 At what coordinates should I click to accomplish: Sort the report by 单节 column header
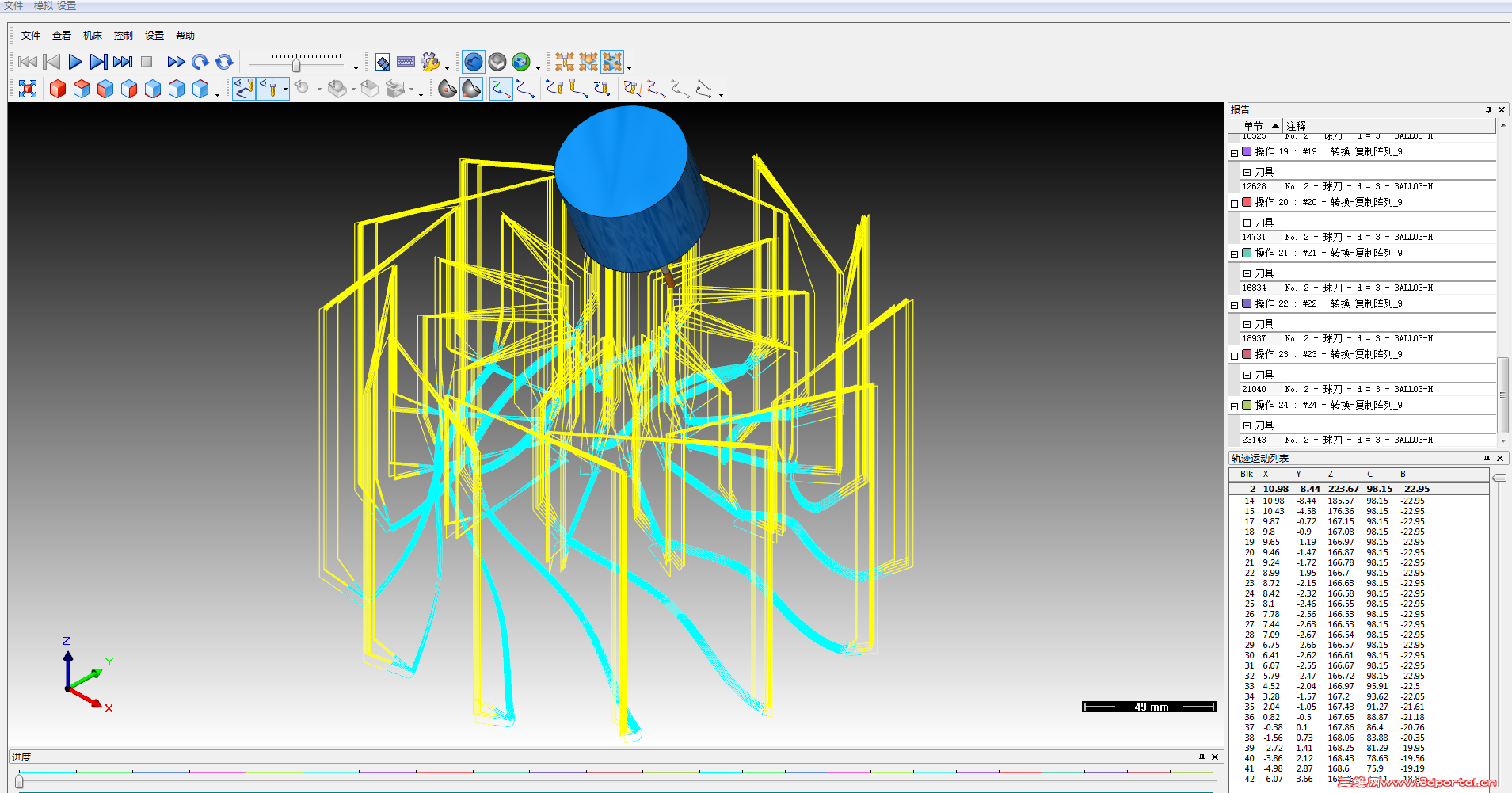1255,126
